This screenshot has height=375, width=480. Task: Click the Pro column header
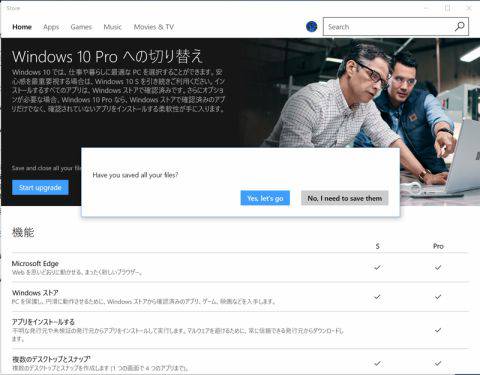438,246
